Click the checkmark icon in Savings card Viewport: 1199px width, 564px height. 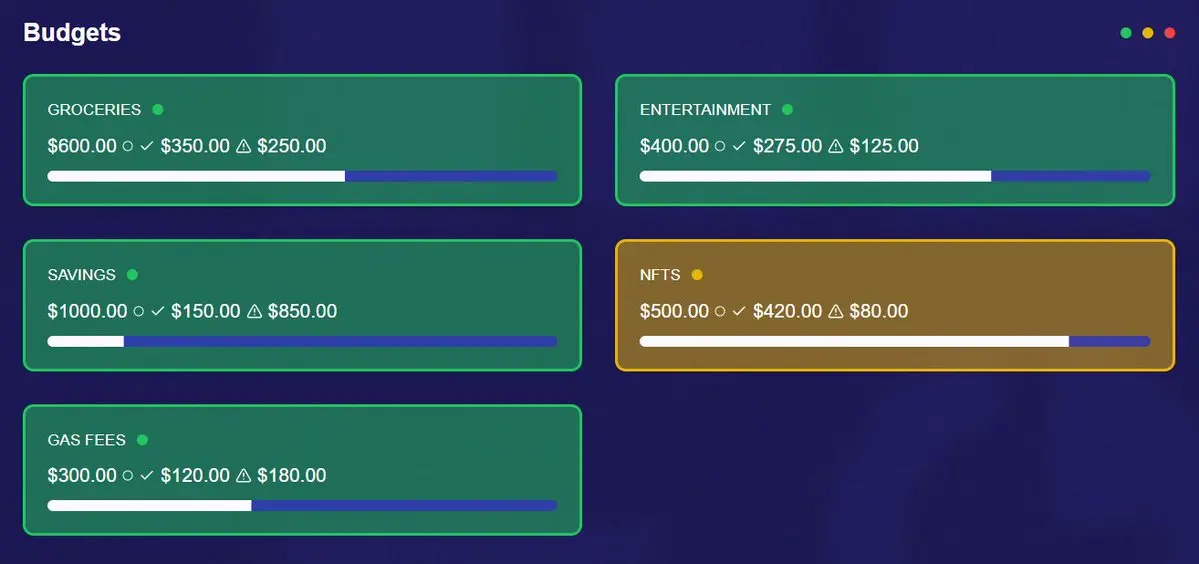[158, 311]
